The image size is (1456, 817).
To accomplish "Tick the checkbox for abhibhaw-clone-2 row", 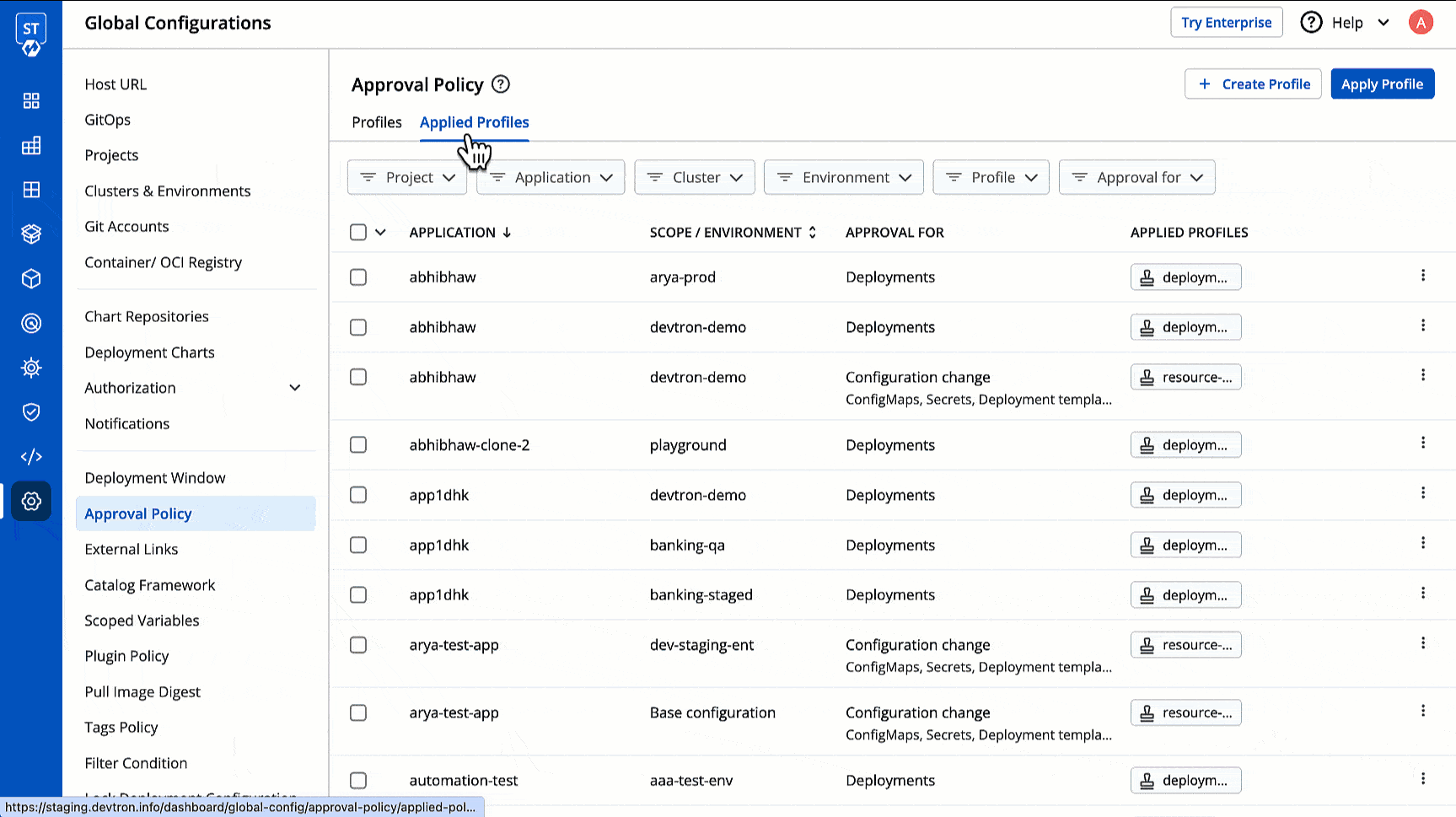I will click(358, 445).
